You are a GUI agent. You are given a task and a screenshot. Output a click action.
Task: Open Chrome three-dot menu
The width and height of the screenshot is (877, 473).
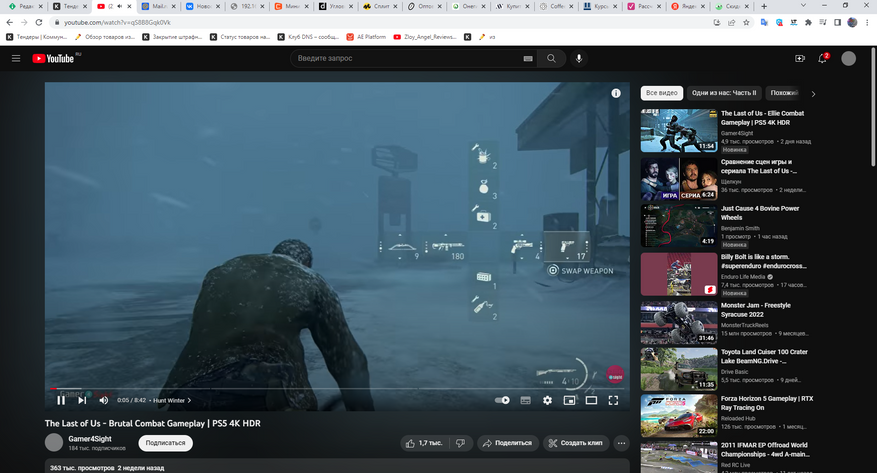tap(867, 22)
